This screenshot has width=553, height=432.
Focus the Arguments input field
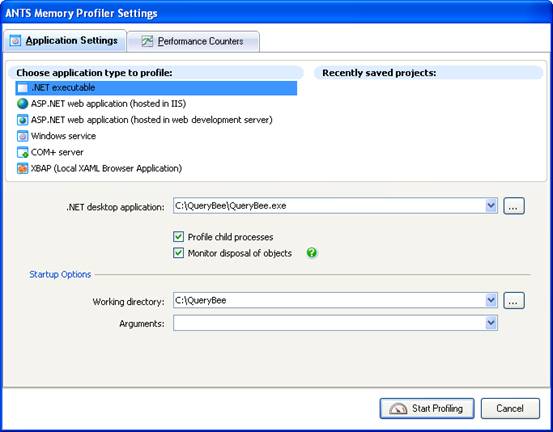[329, 323]
